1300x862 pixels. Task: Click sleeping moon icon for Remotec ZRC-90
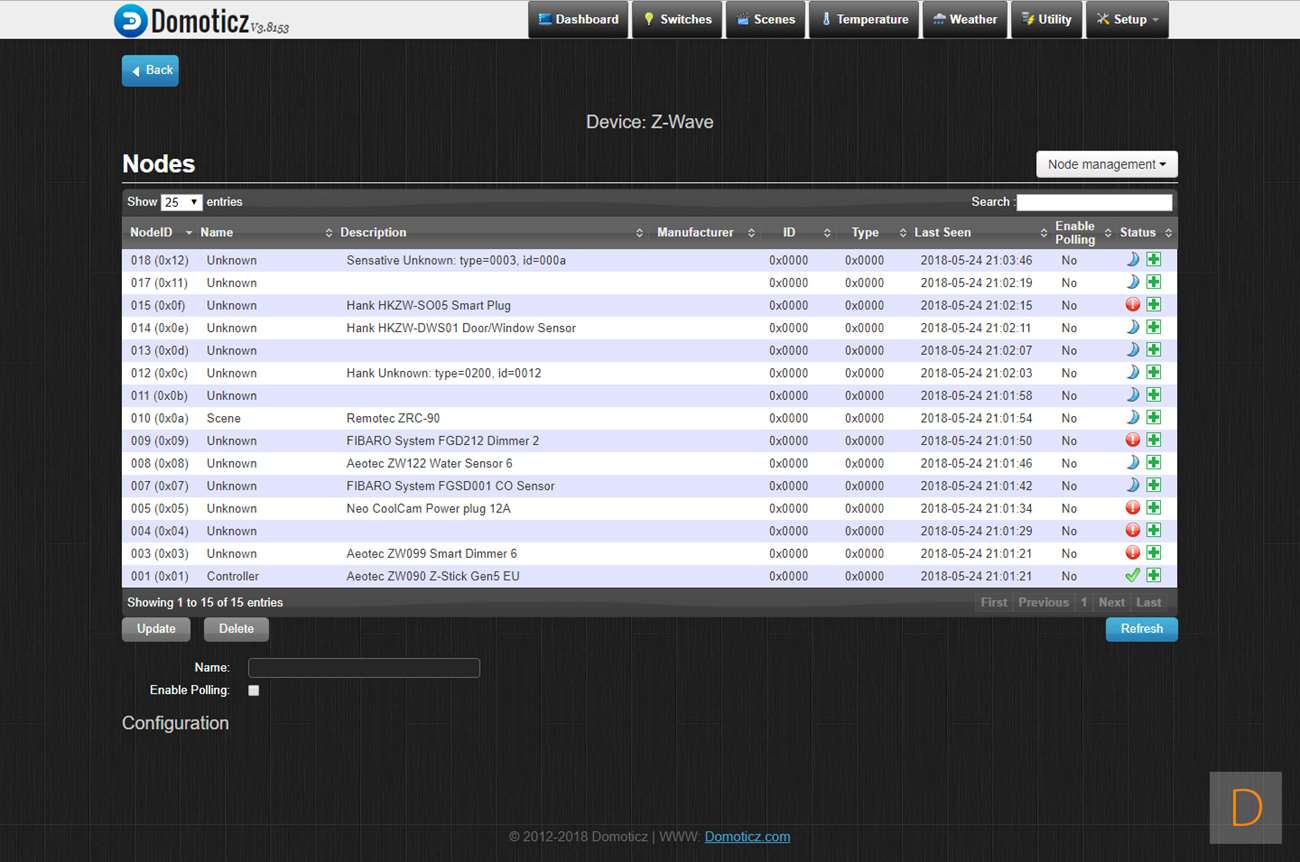(x=1132, y=418)
